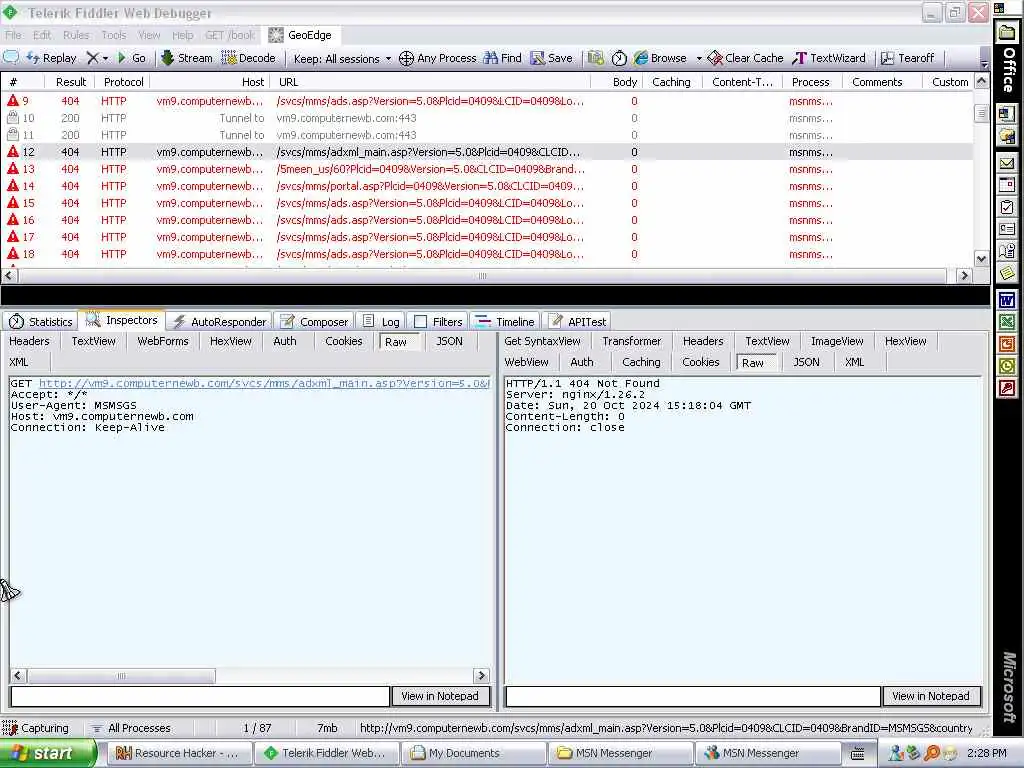
Task: Select request Cookies inspector tab
Action: pyautogui.click(x=344, y=341)
